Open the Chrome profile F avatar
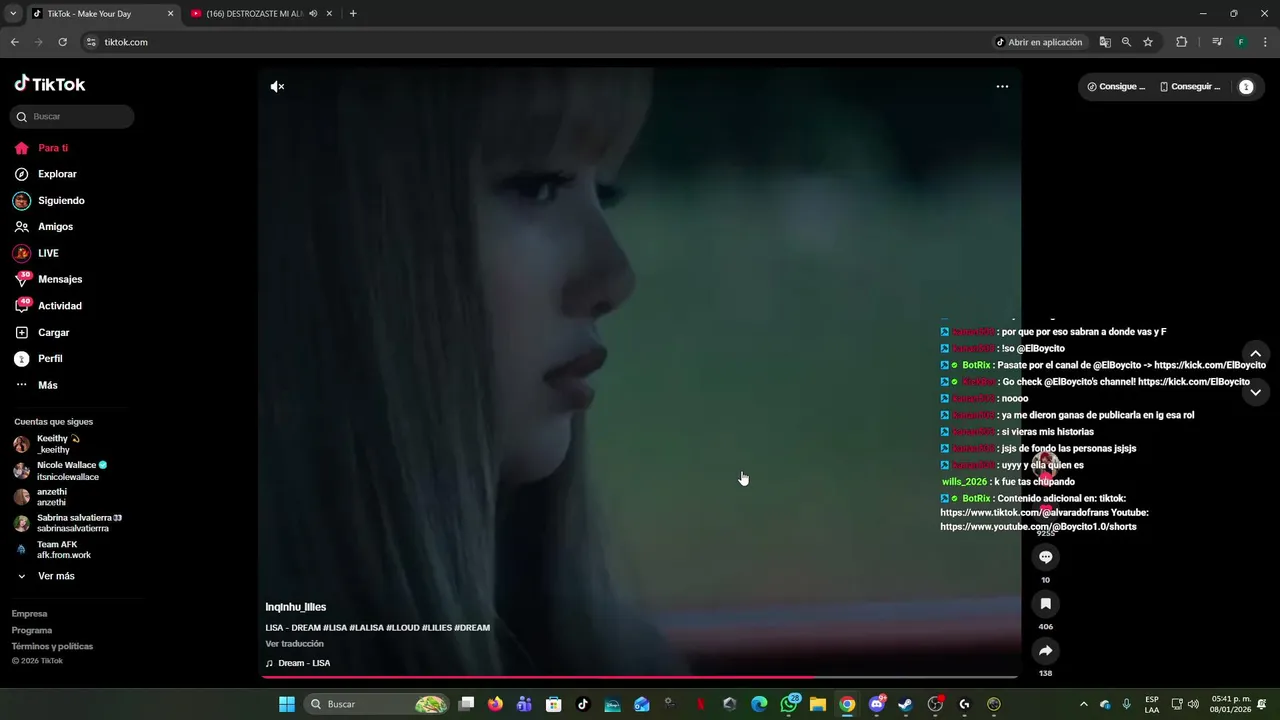Screen dimensions: 1280x720 pyautogui.click(x=1241, y=42)
